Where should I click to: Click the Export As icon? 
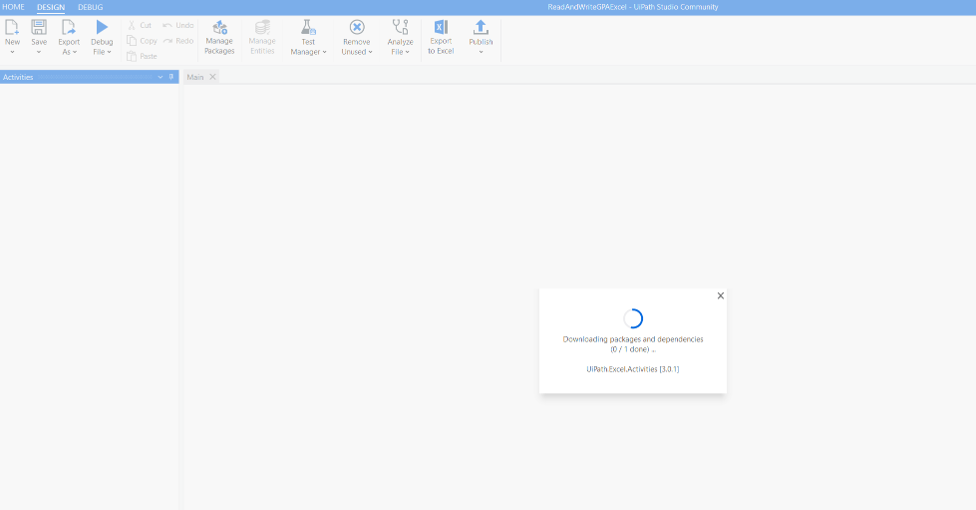(x=68, y=27)
